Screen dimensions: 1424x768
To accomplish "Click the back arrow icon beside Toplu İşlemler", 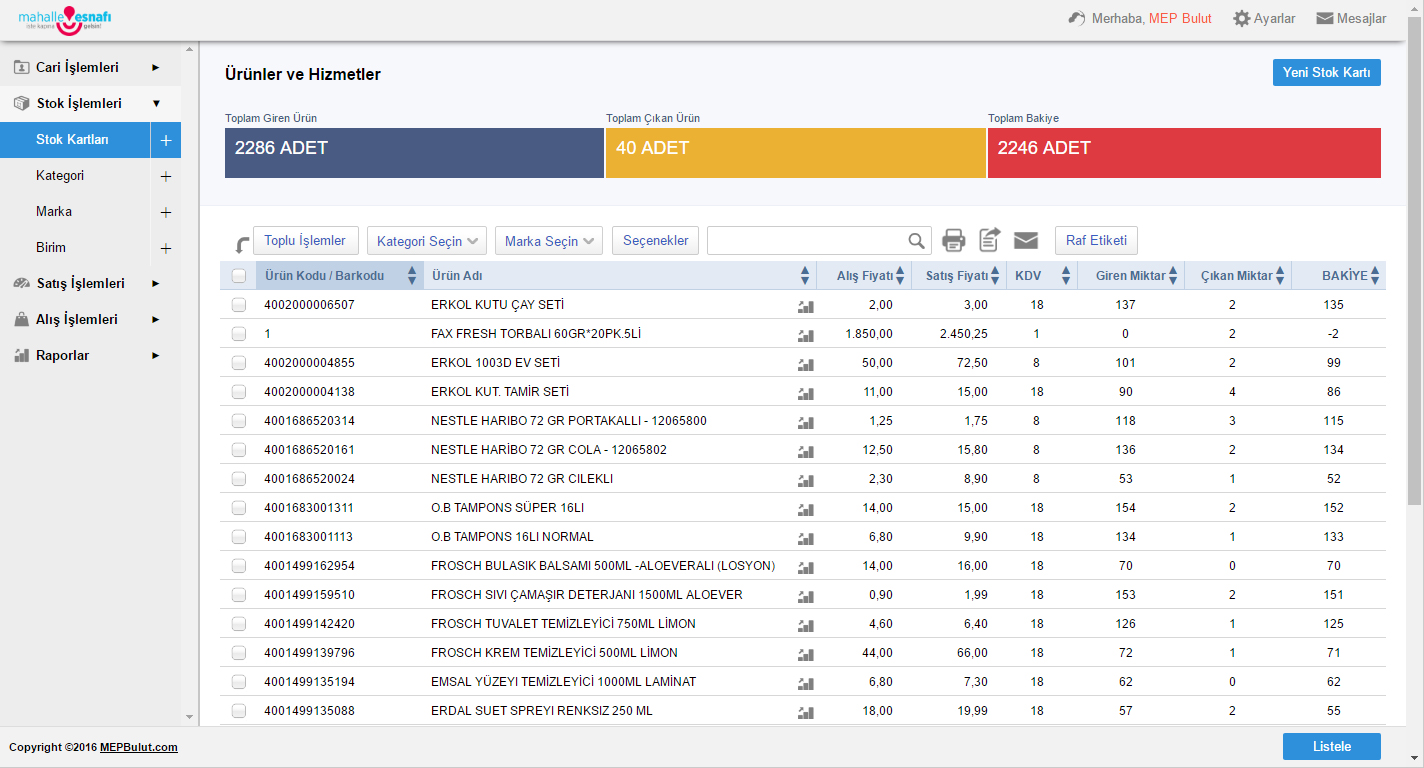I will tap(242, 244).
